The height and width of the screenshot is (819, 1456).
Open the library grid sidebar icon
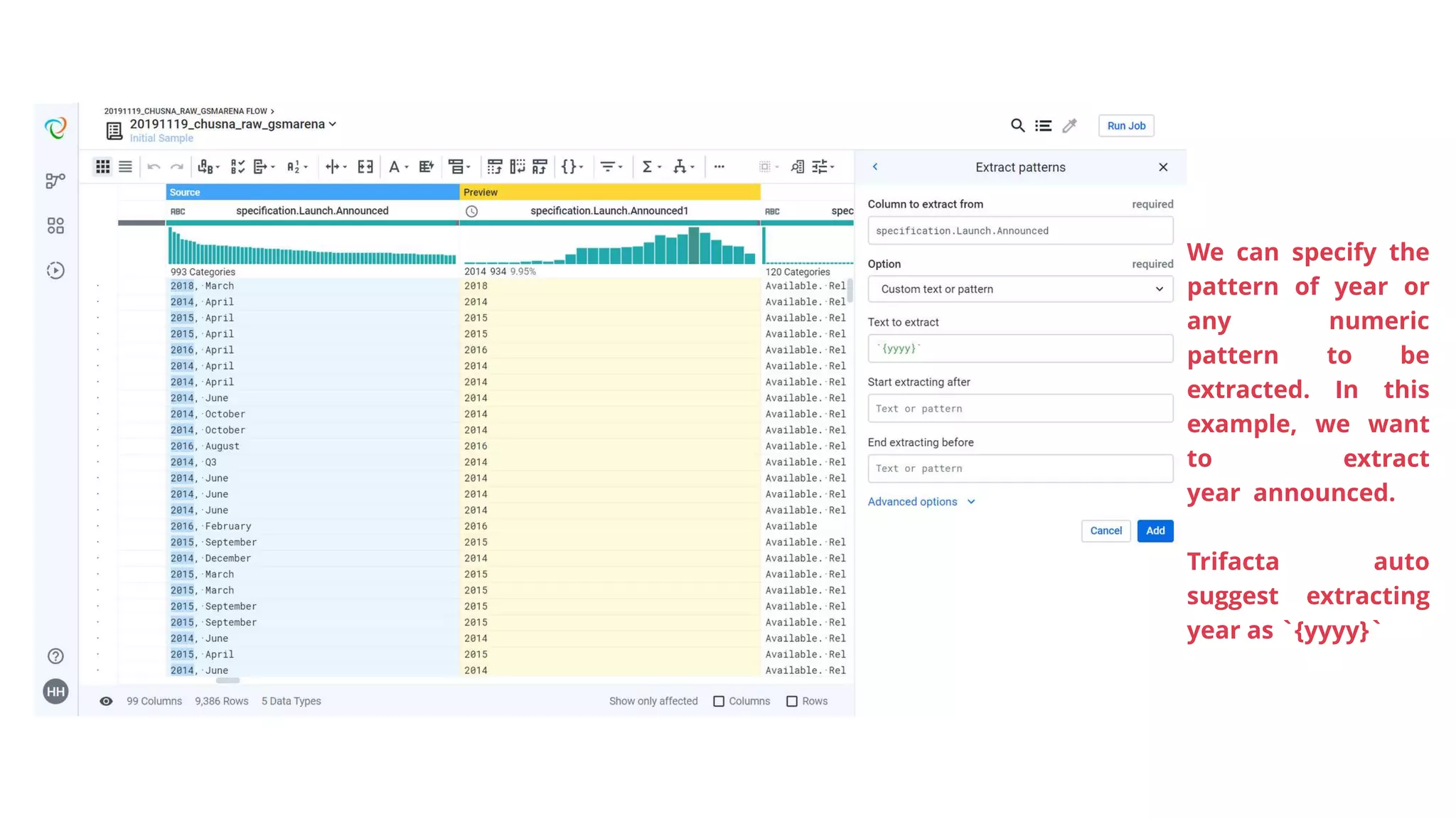pyautogui.click(x=55, y=225)
